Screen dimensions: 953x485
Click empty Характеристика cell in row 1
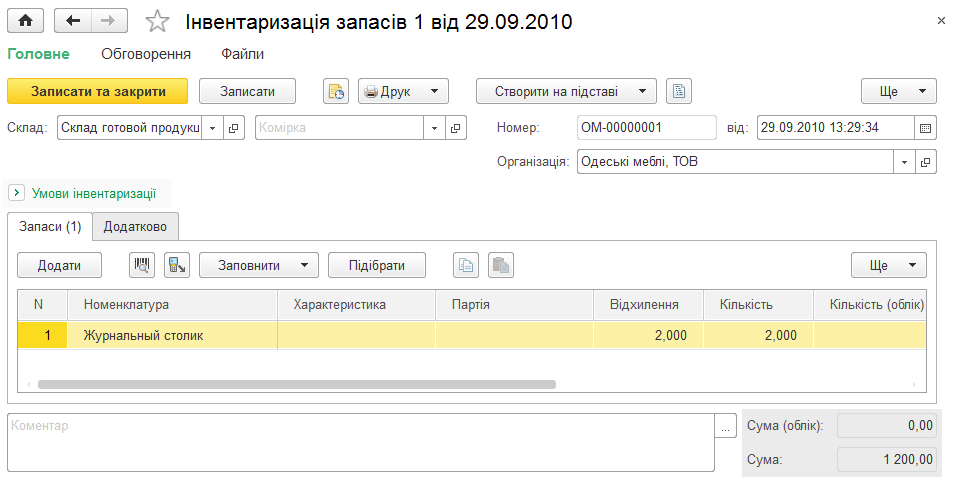point(356,335)
